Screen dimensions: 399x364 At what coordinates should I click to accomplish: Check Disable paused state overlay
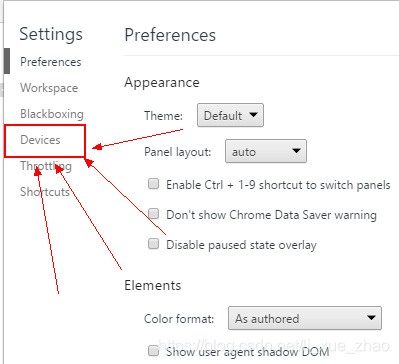tap(153, 244)
